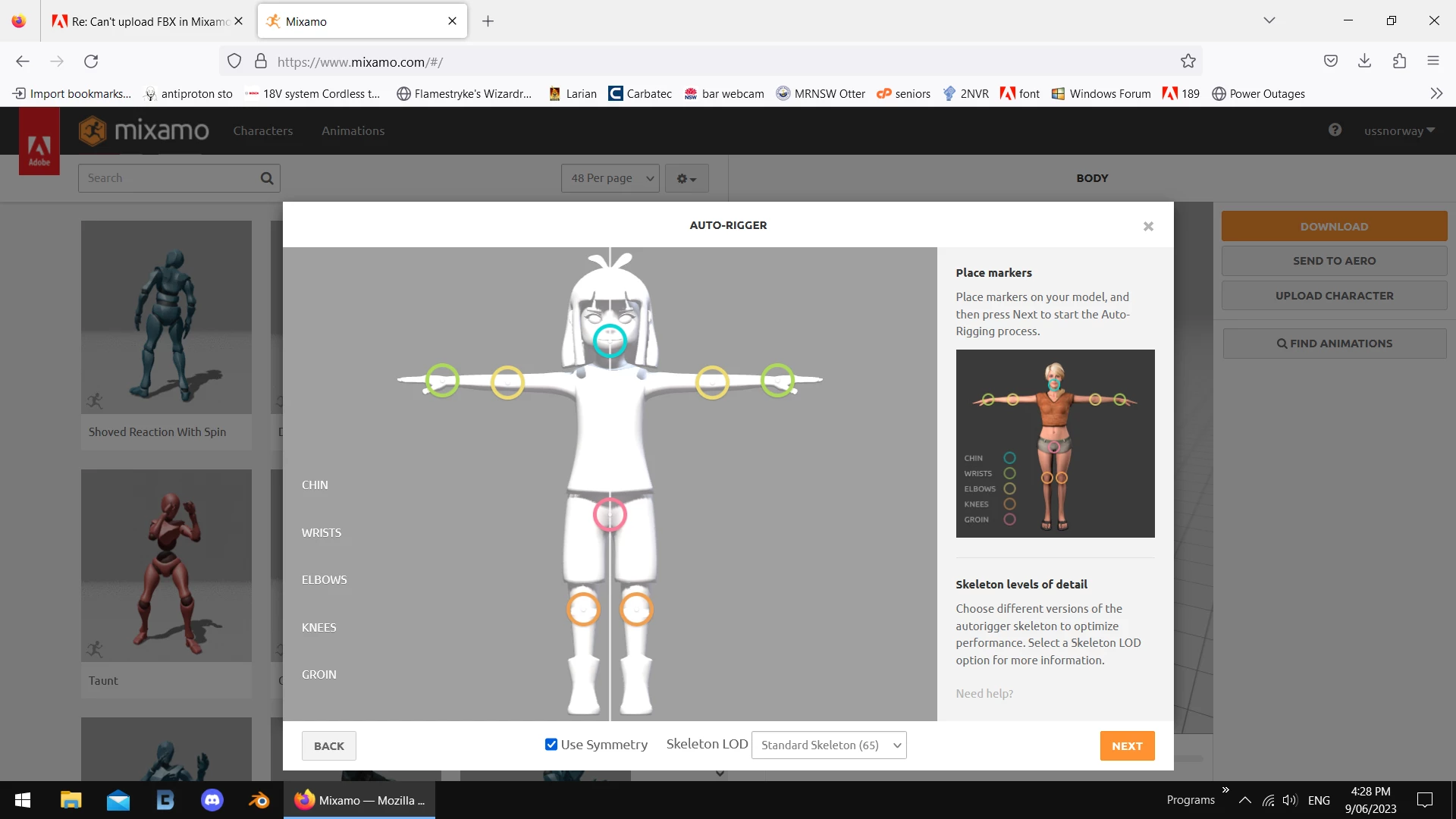1456x819 pixels.
Task: Click the cyan chin marker on model
Action: pyautogui.click(x=610, y=340)
